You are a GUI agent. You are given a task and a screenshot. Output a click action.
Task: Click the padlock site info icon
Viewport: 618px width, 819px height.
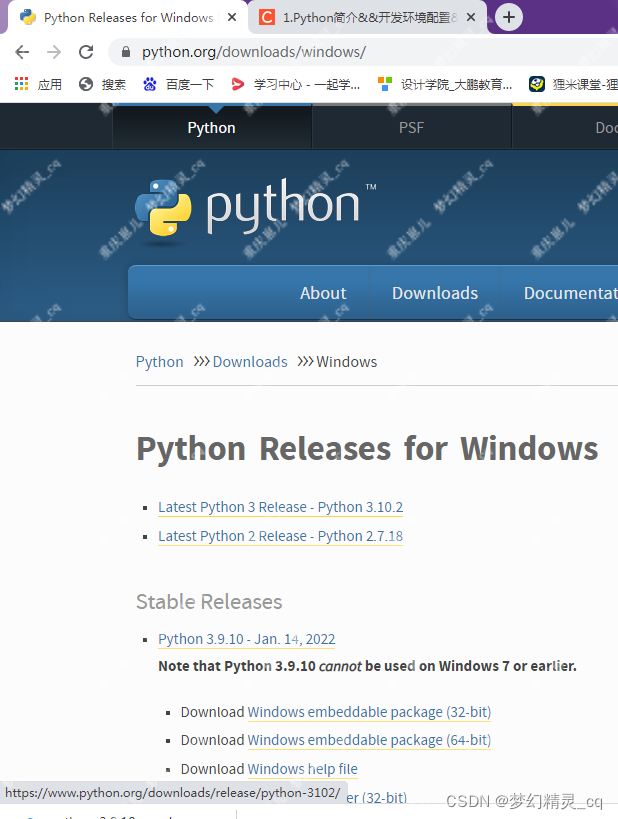[125, 52]
